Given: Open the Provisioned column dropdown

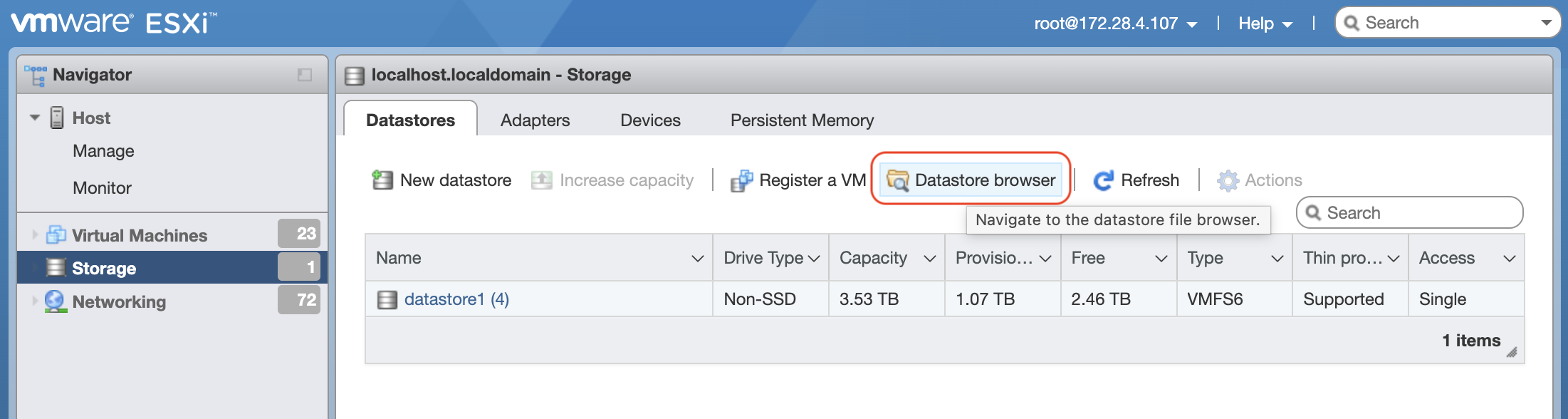Looking at the screenshot, I should tap(1045, 259).
